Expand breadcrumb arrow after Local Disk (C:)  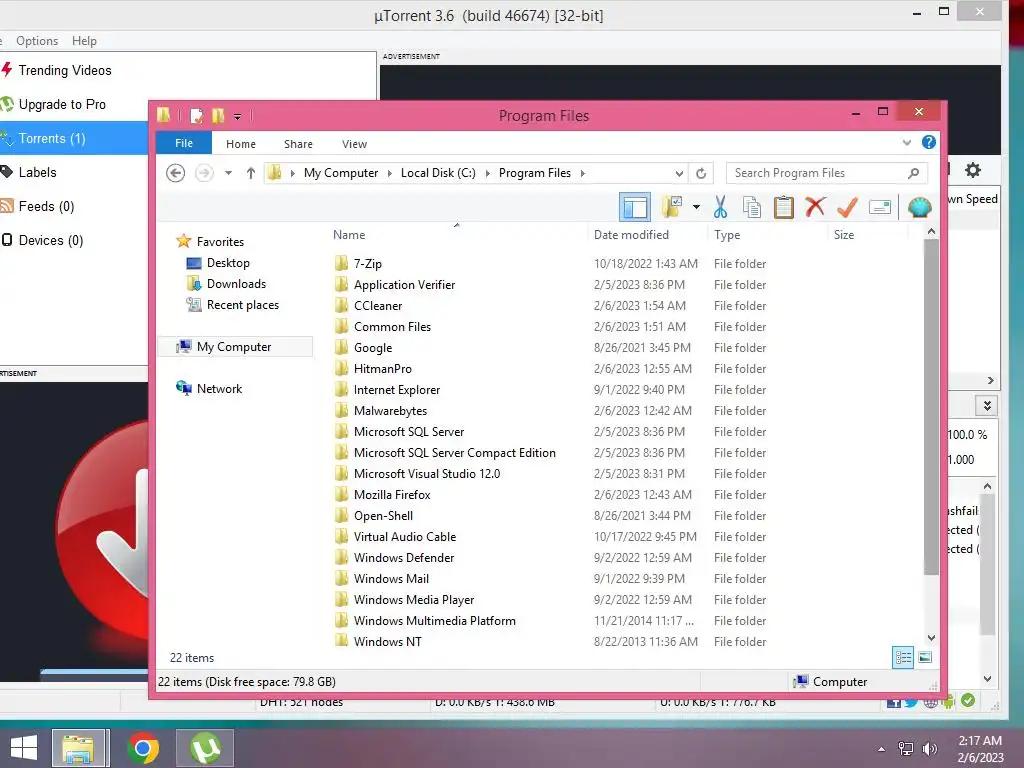click(488, 173)
